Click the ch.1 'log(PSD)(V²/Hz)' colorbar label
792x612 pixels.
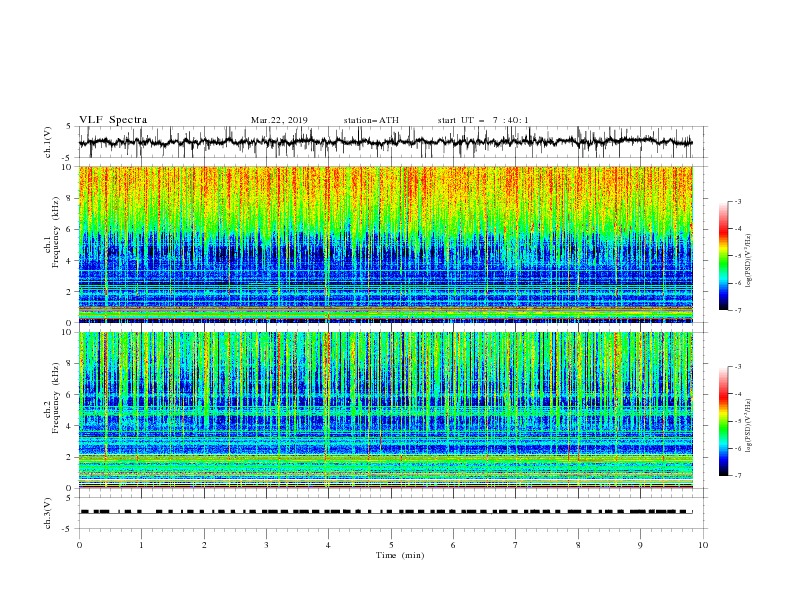click(x=748, y=261)
